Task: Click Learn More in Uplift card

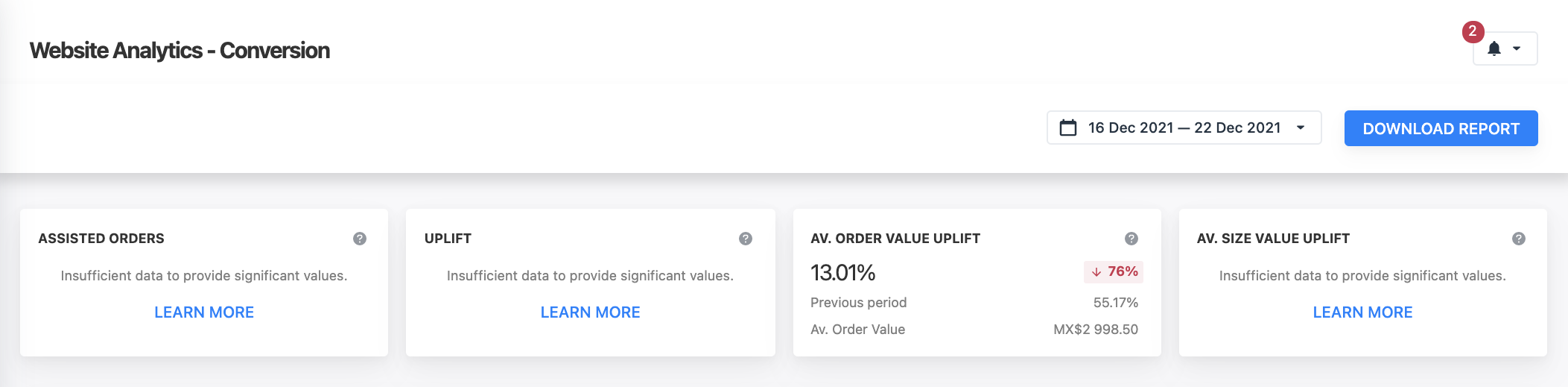Action: [x=590, y=312]
